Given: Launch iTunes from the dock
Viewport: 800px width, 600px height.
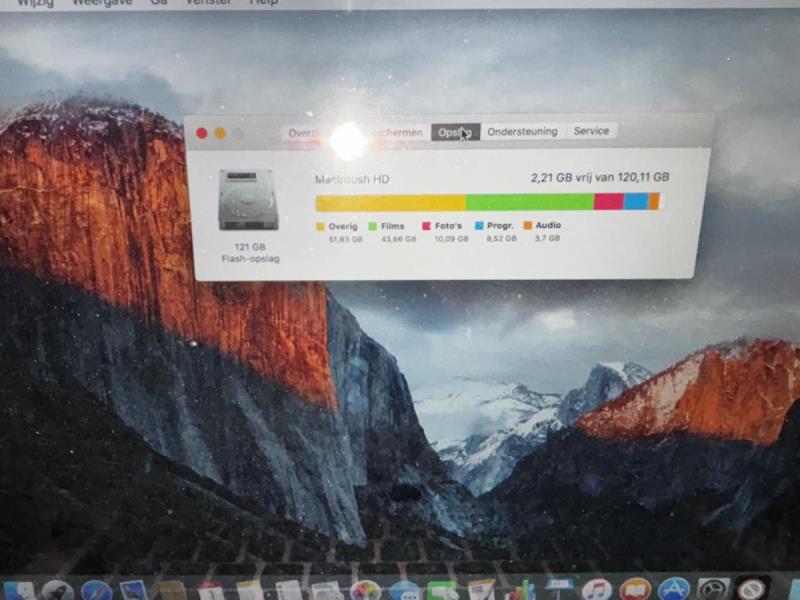Looking at the screenshot, I should click(597, 590).
